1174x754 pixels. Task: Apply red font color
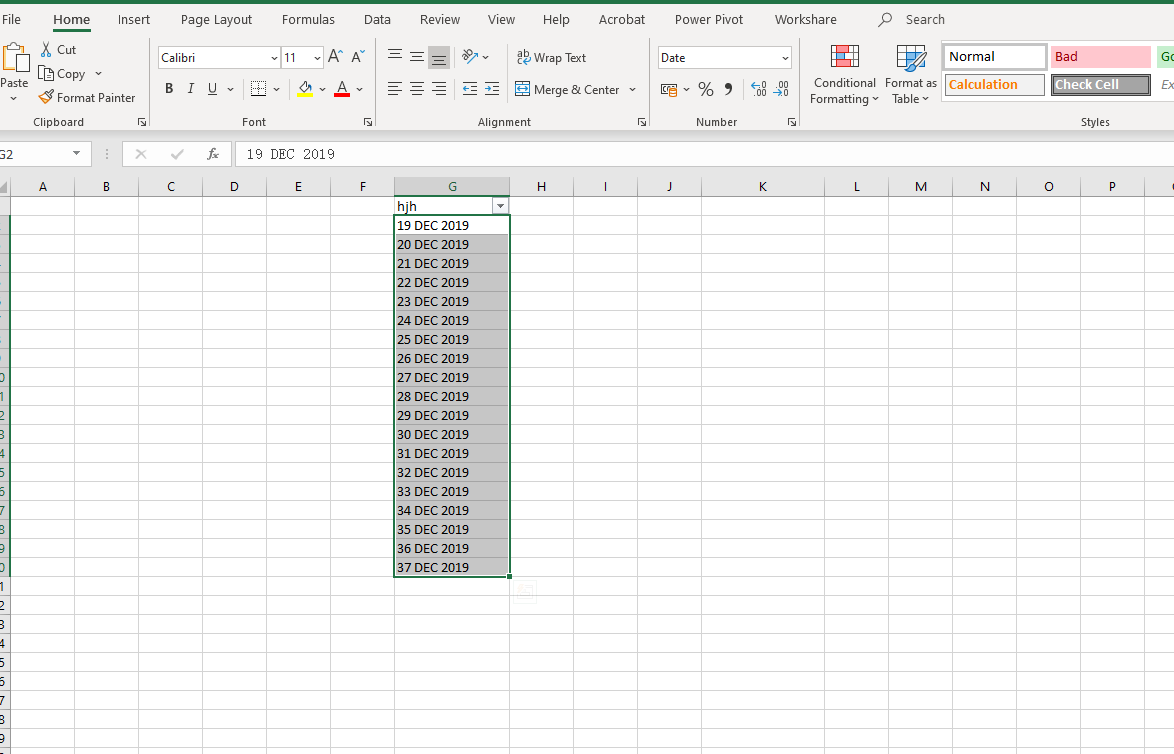point(342,89)
